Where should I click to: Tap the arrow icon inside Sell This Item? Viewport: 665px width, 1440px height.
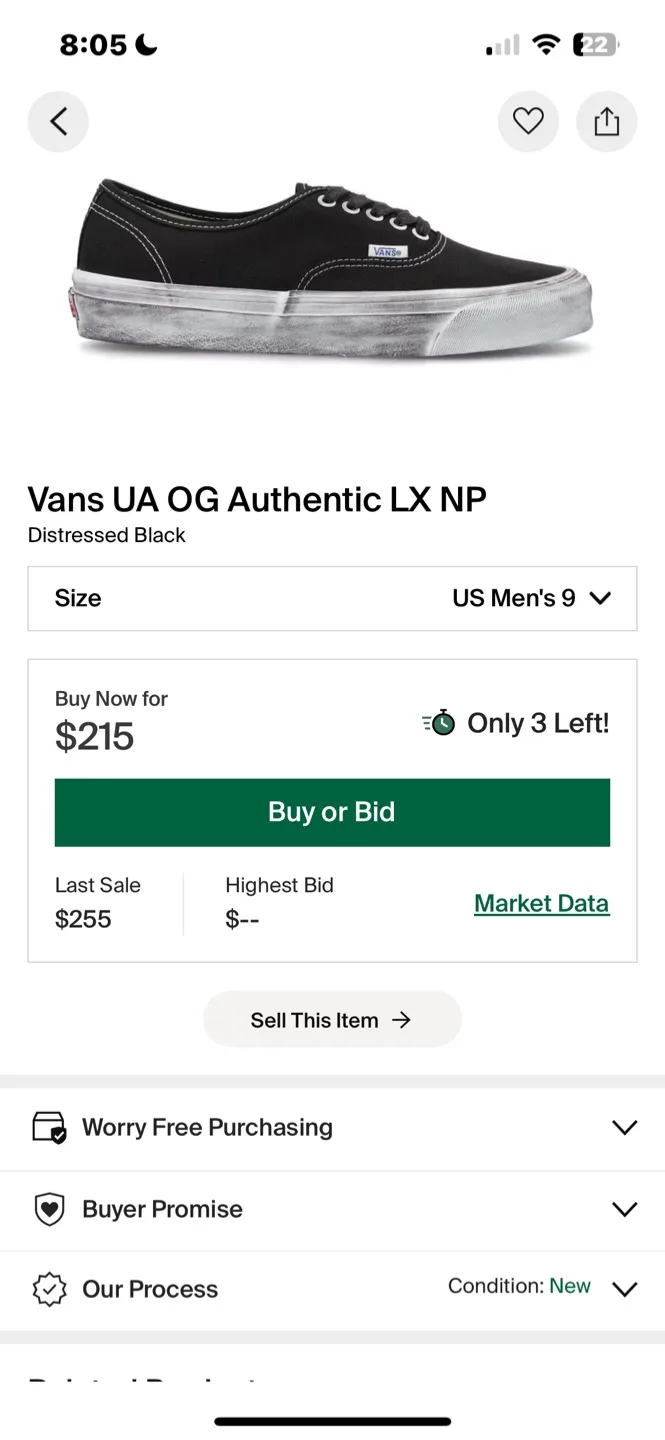pos(401,1019)
